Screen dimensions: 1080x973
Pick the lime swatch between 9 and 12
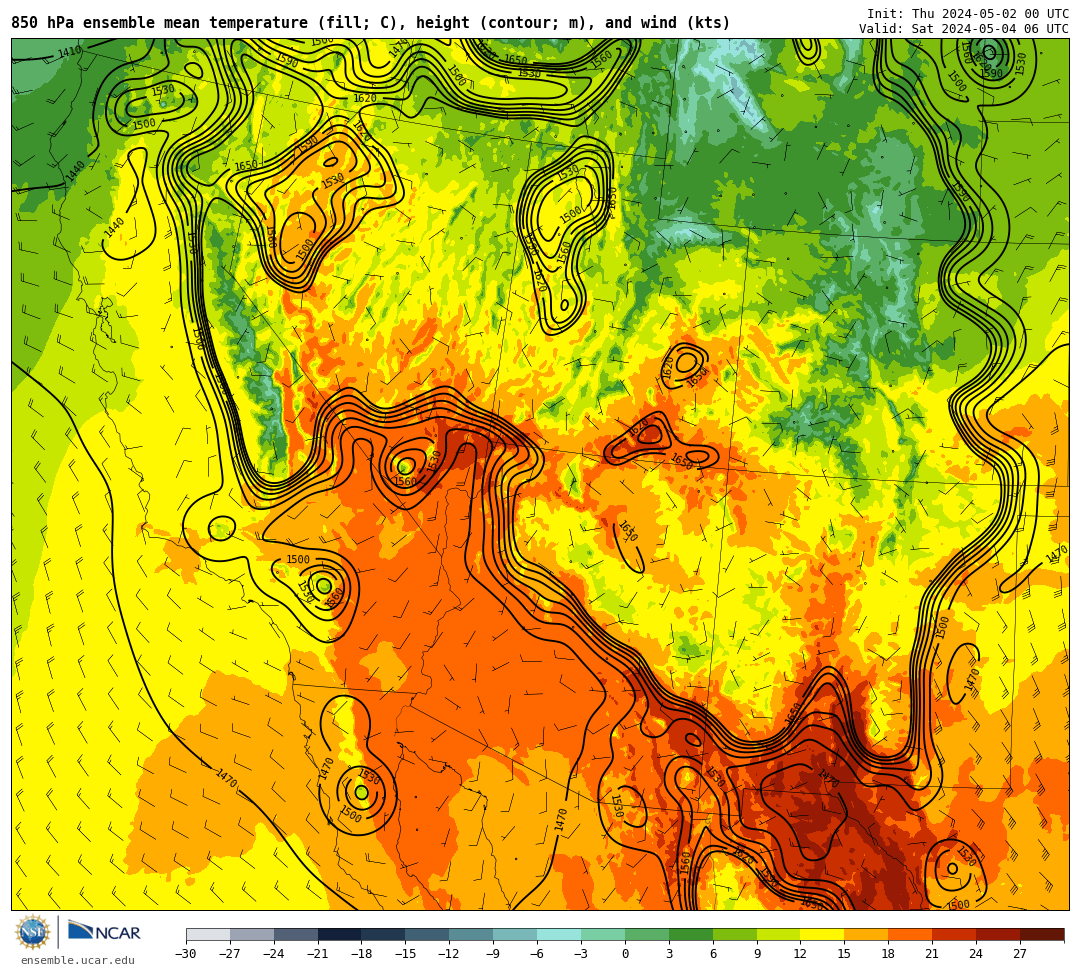point(779,934)
